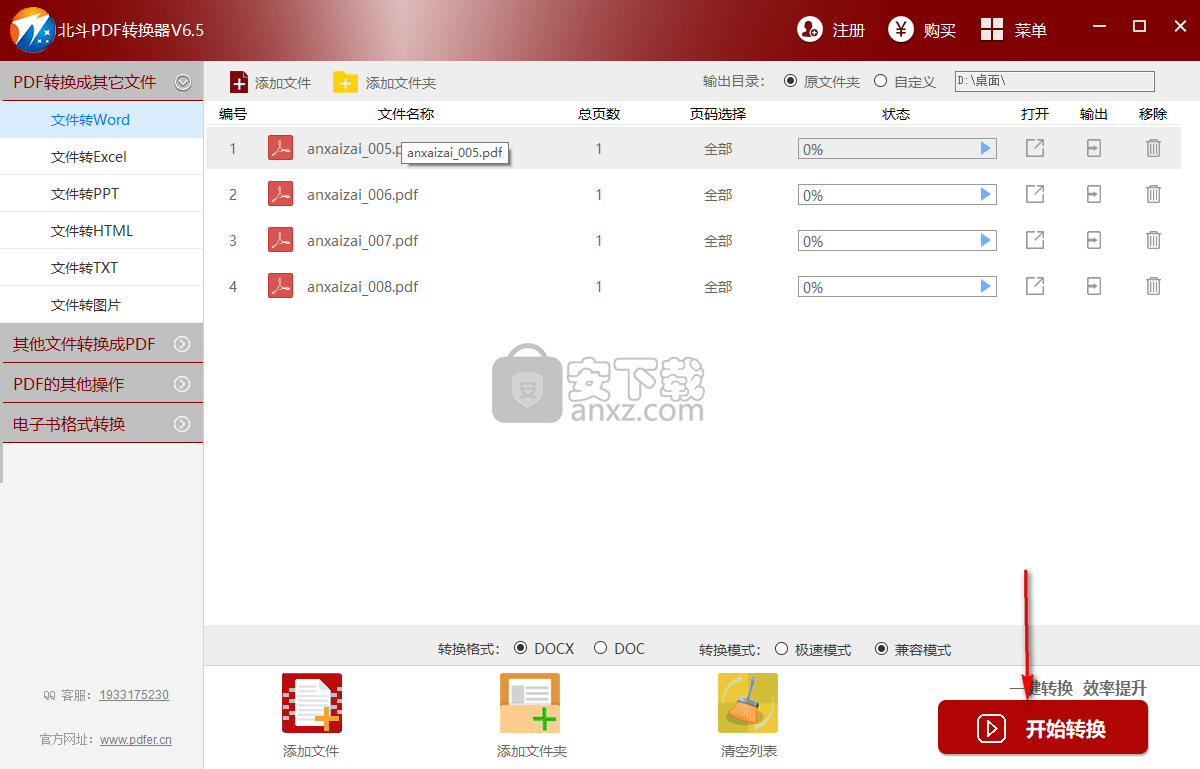Choose DOCX as conversion format
Viewport: 1200px width, 769px height.
pos(520,648)
